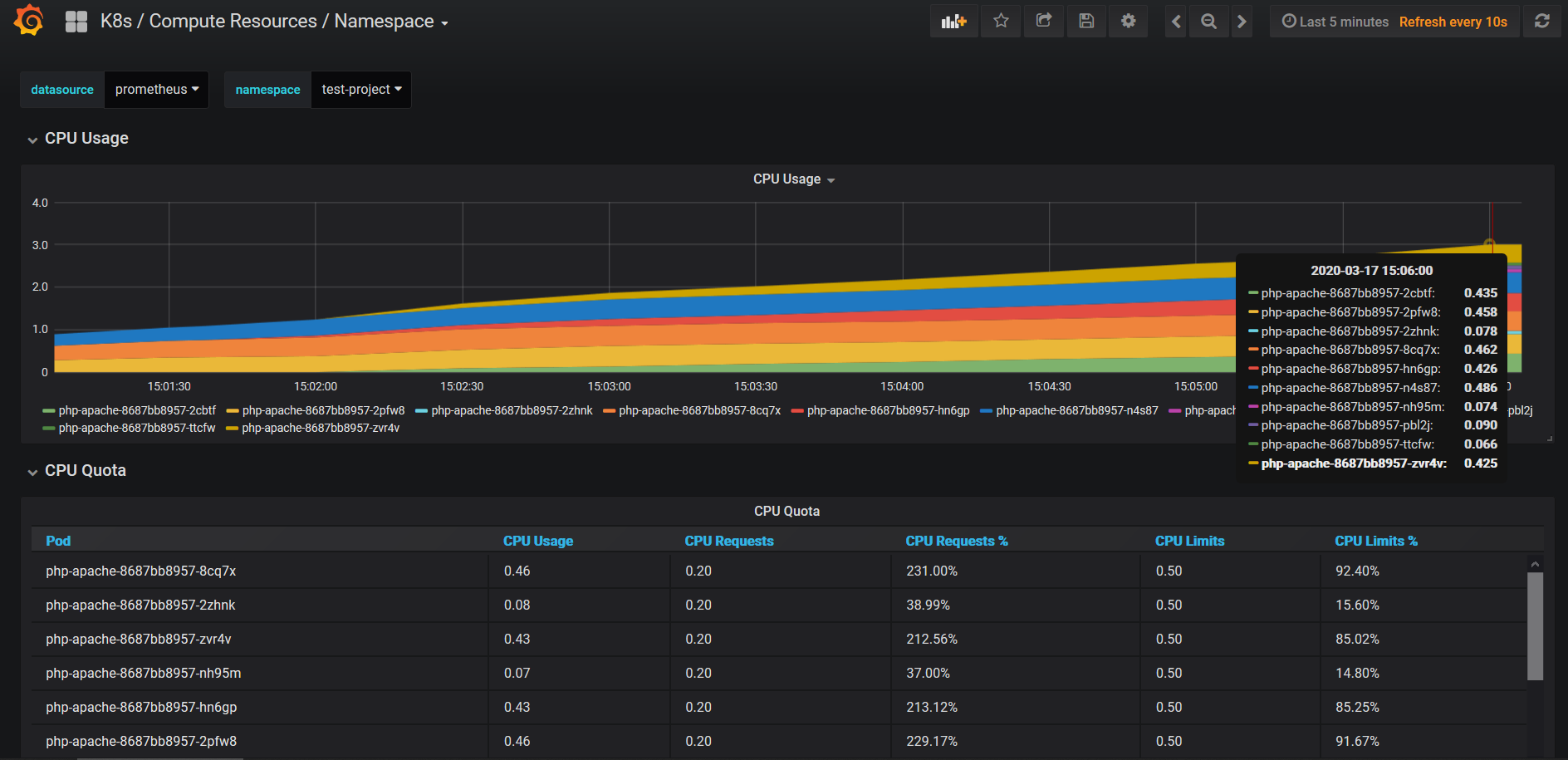The height and width of the screenshot is (760, 1568).
Task: Toggle legend series php-apache-8687bb8957-n4s87
Action: (x=1076, y=410)
